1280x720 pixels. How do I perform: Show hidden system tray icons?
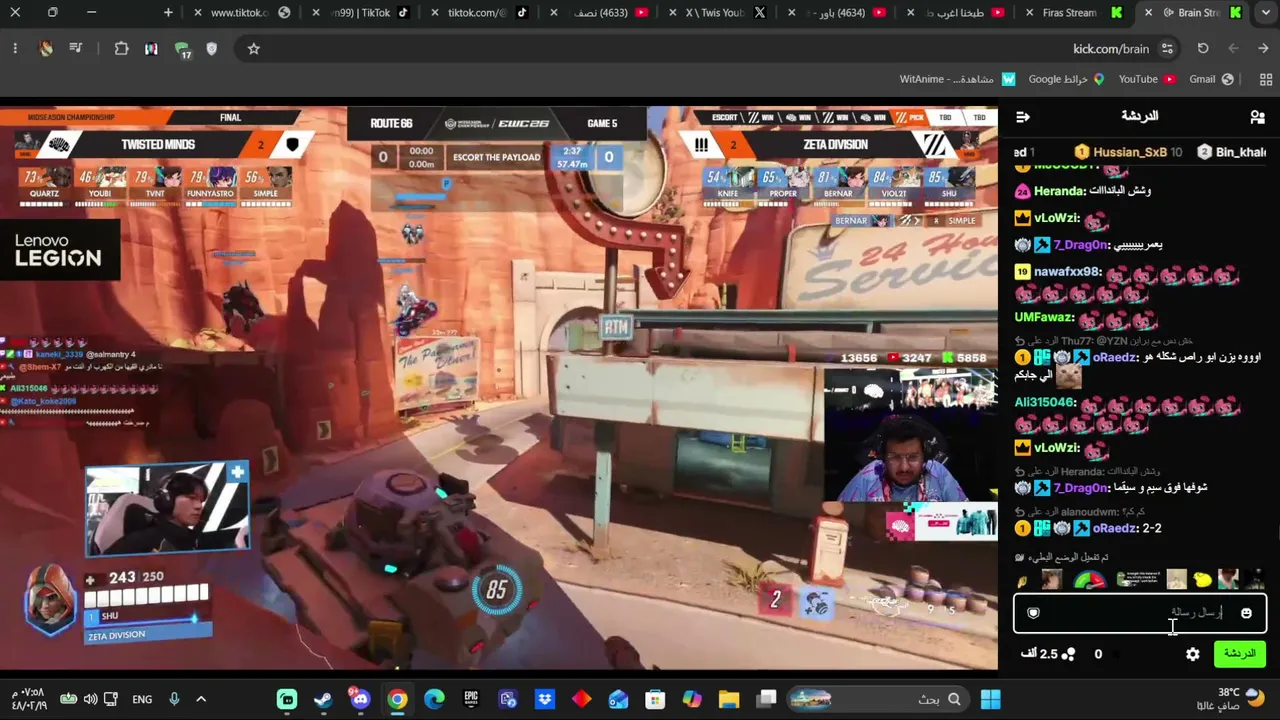(x=201, y=699)
